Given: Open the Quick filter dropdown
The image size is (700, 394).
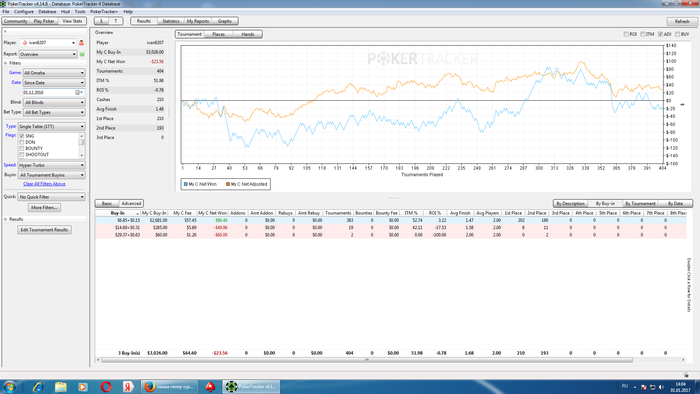Looking at the screenshot, I should tap(51, 197).
